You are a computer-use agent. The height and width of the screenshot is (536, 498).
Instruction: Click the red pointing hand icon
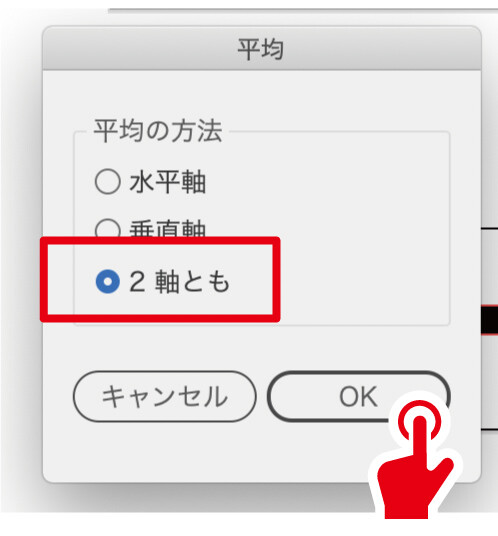413,460
